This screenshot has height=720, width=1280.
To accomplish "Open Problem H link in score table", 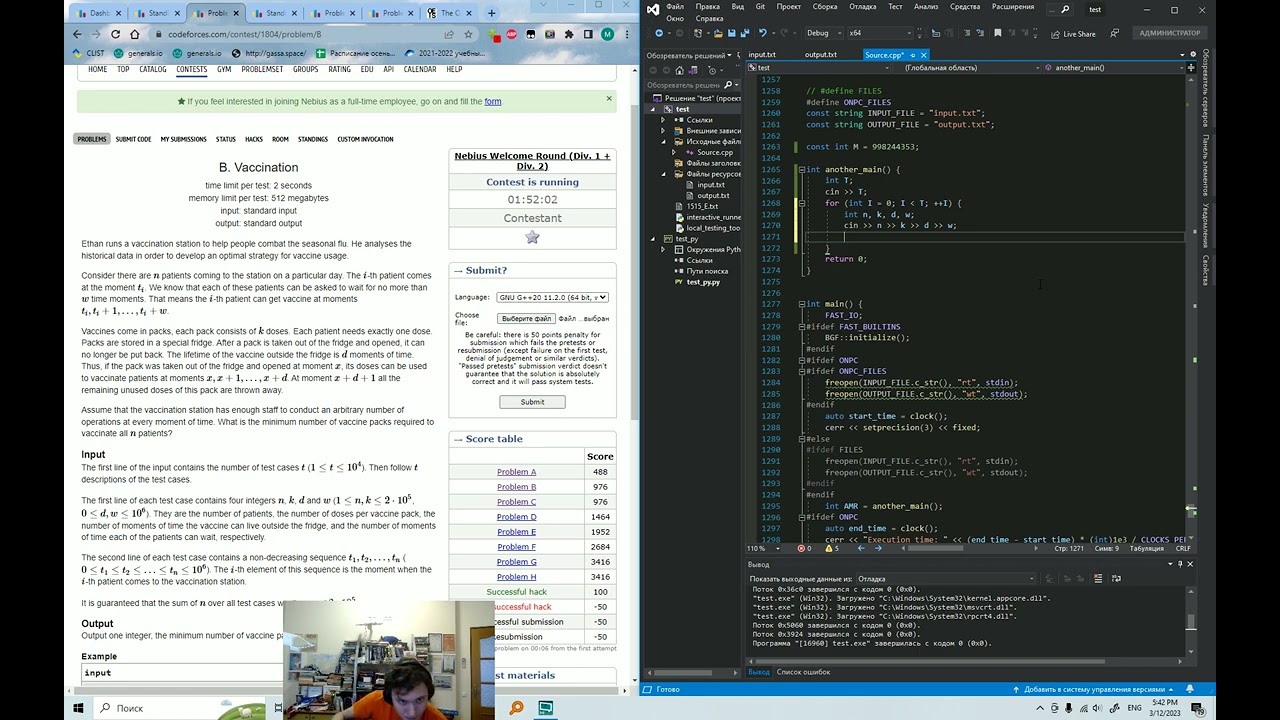I will (x=516, y=577).
